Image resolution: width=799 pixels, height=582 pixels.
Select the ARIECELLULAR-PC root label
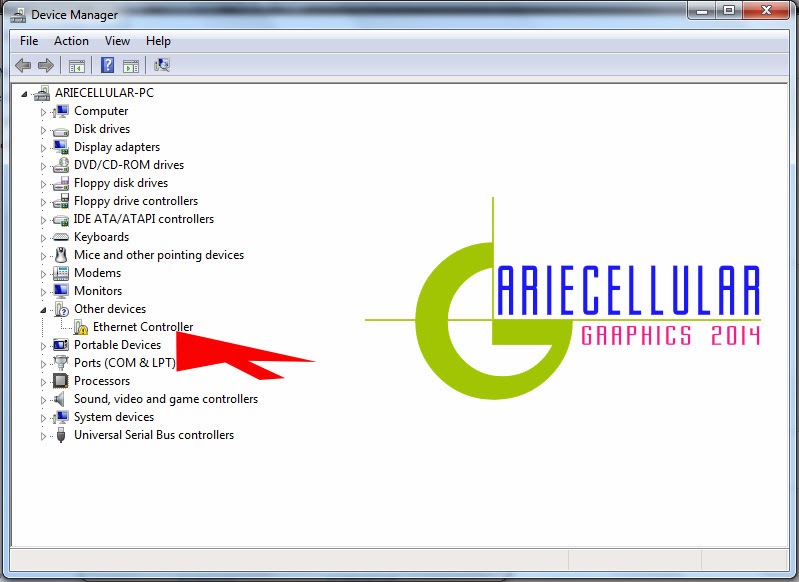pyautogui.click(x=104, y=93)
